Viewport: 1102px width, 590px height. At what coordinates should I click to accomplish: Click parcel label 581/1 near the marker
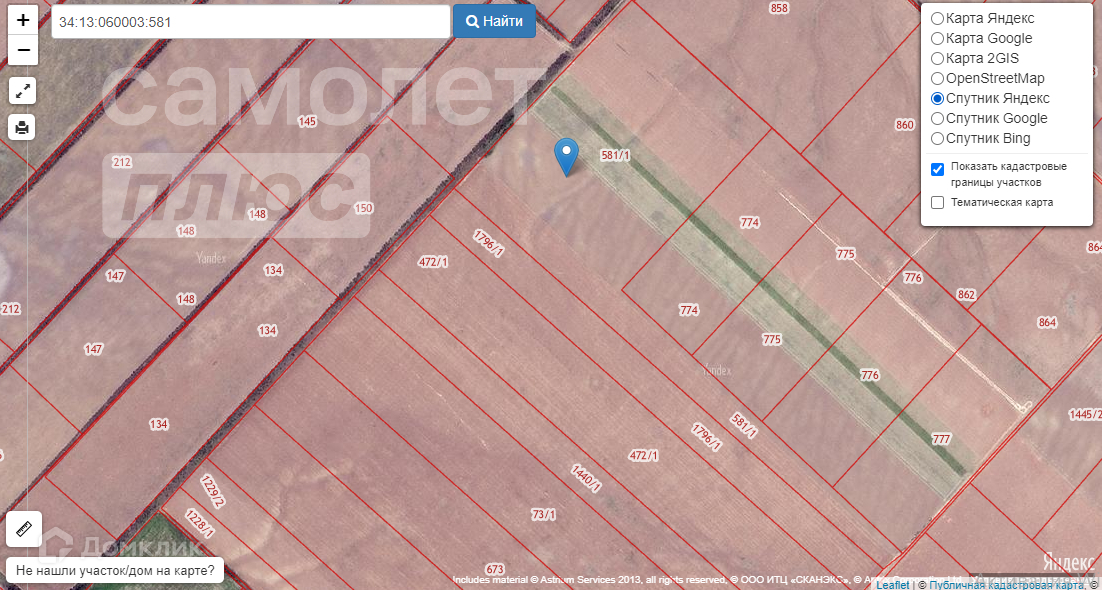click(x=615, y=156)
